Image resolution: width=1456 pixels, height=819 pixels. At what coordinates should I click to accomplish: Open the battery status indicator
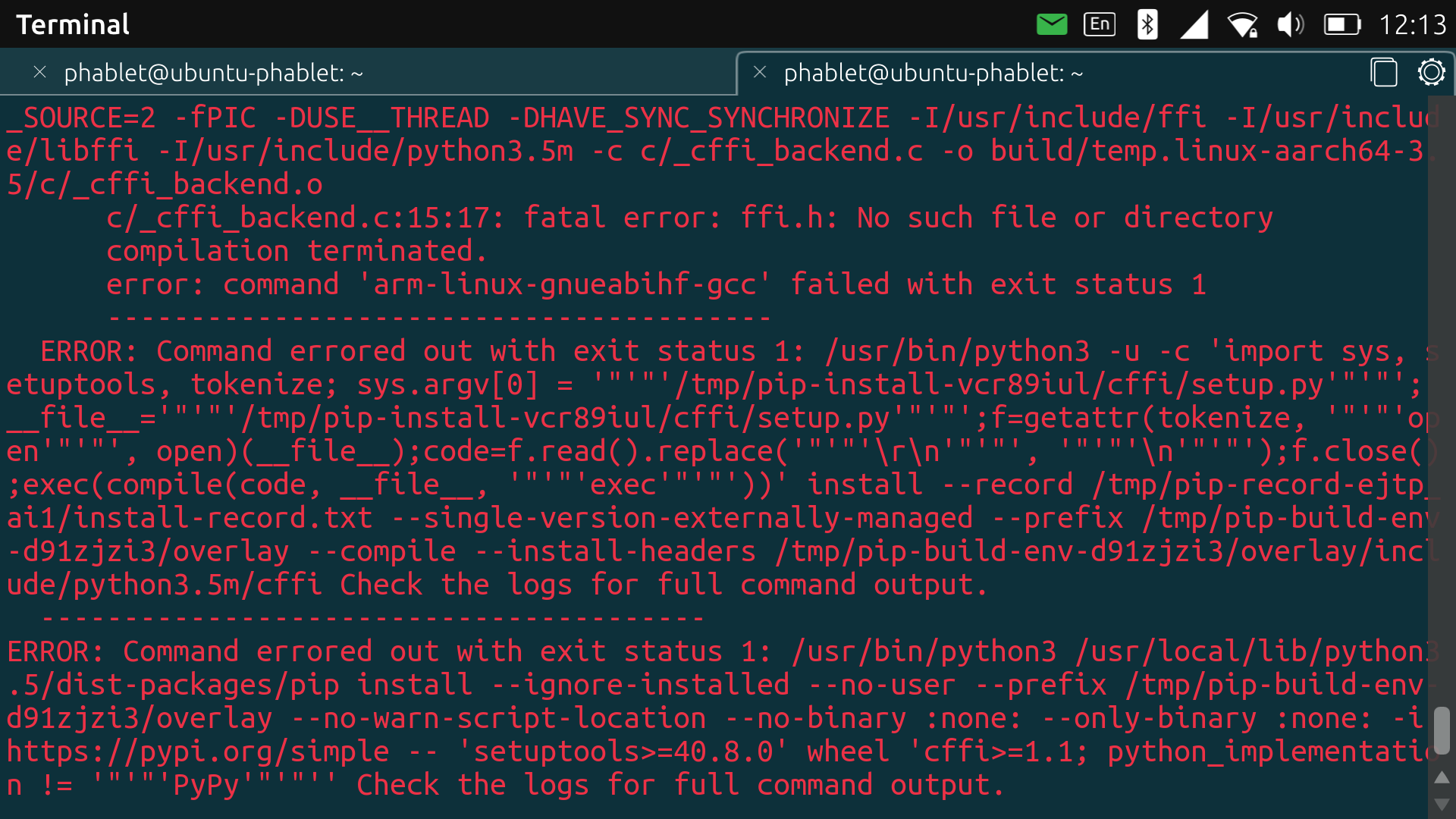(1341, 24)
